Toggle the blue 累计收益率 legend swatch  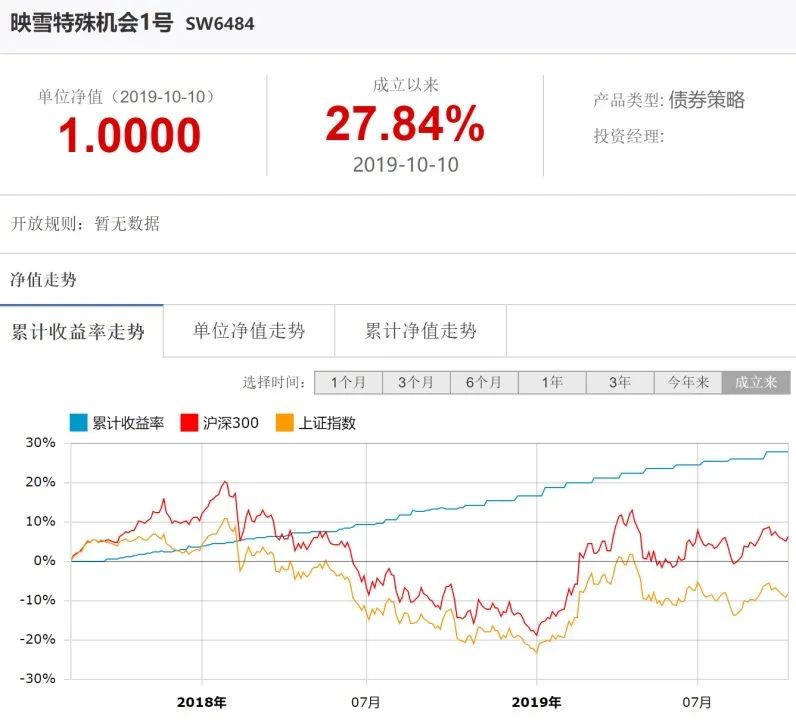tap(79, 423)
